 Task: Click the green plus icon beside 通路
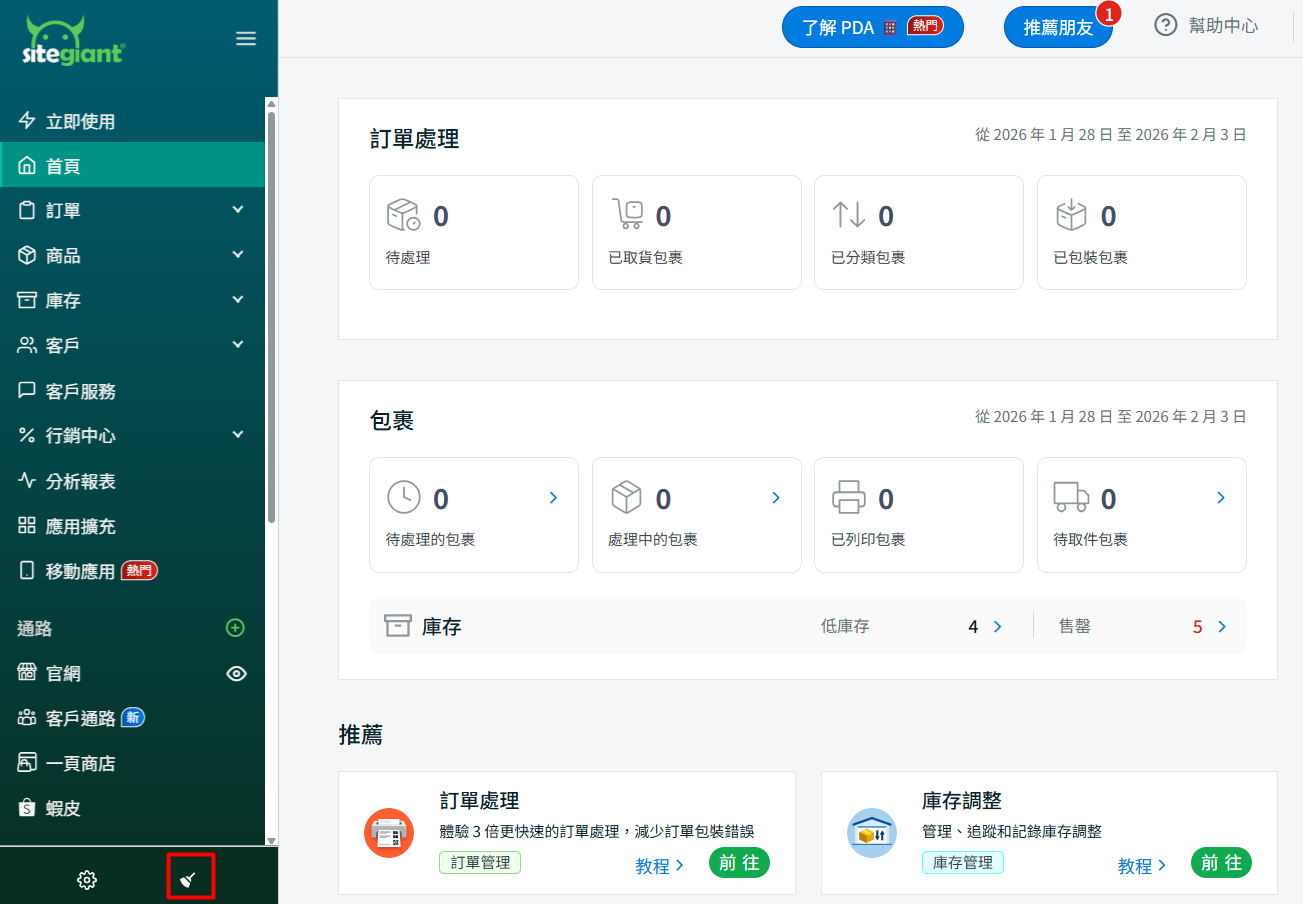pos(235,628)
